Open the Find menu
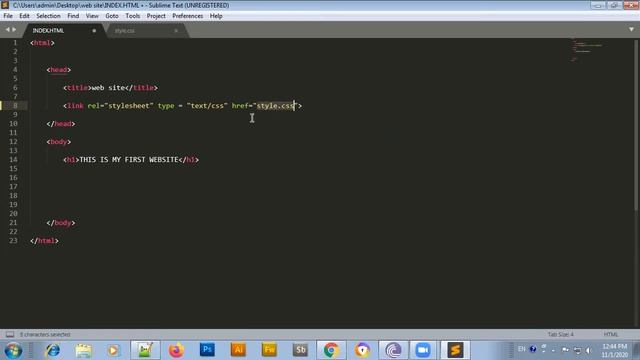640x360 pixels. pos(73,16)
